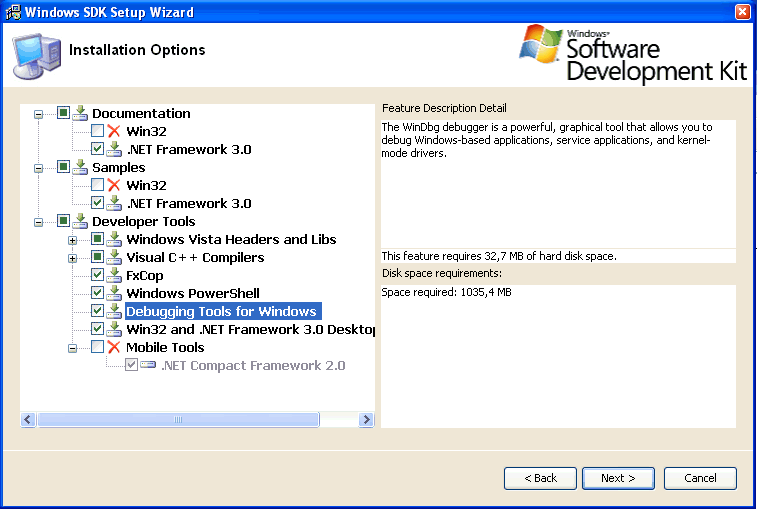The width and height of the screenshot is (757, 509).
Task: Enable the Mobile Tools checkbox
Action: coord(97,347)
